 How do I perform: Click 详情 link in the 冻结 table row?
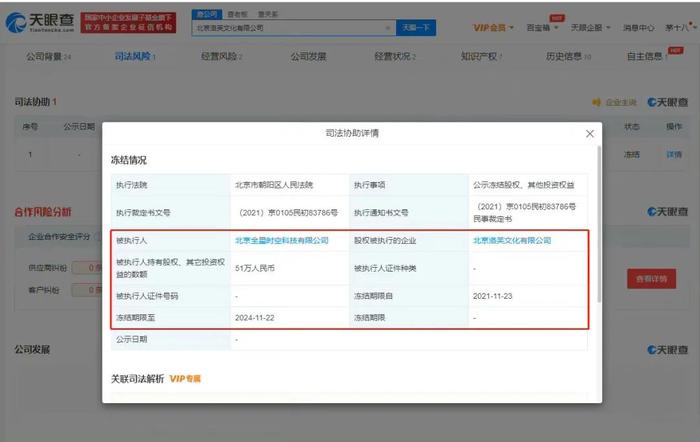point(674,154)
